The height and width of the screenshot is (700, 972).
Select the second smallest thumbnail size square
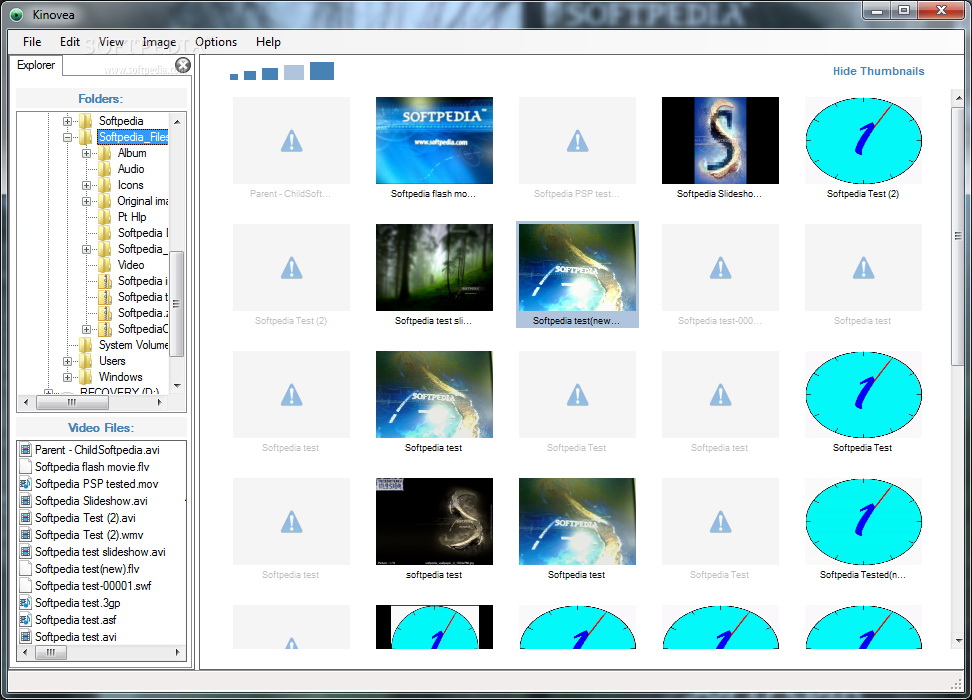click(250, 76)
